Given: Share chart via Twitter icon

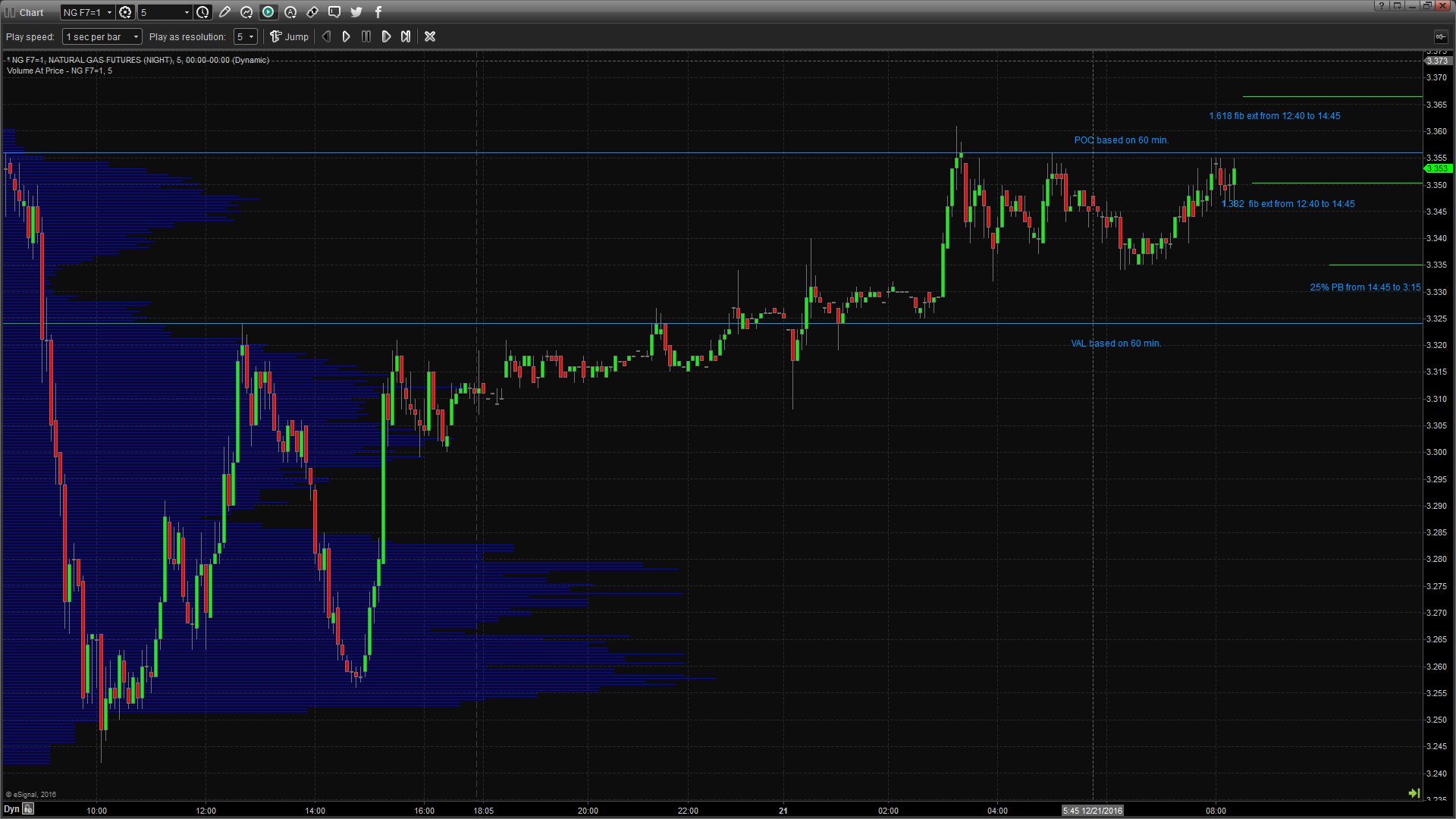Looking at the screenshot, I should (x=356, y=12).
